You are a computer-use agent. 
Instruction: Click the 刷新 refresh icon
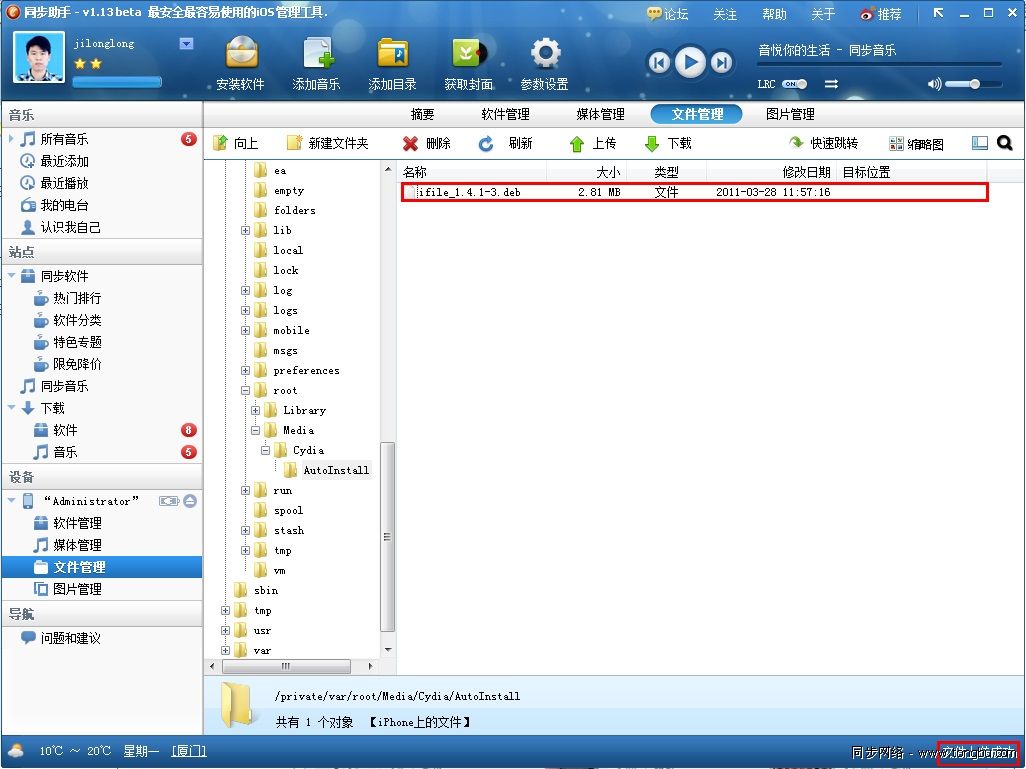[486, 143]
